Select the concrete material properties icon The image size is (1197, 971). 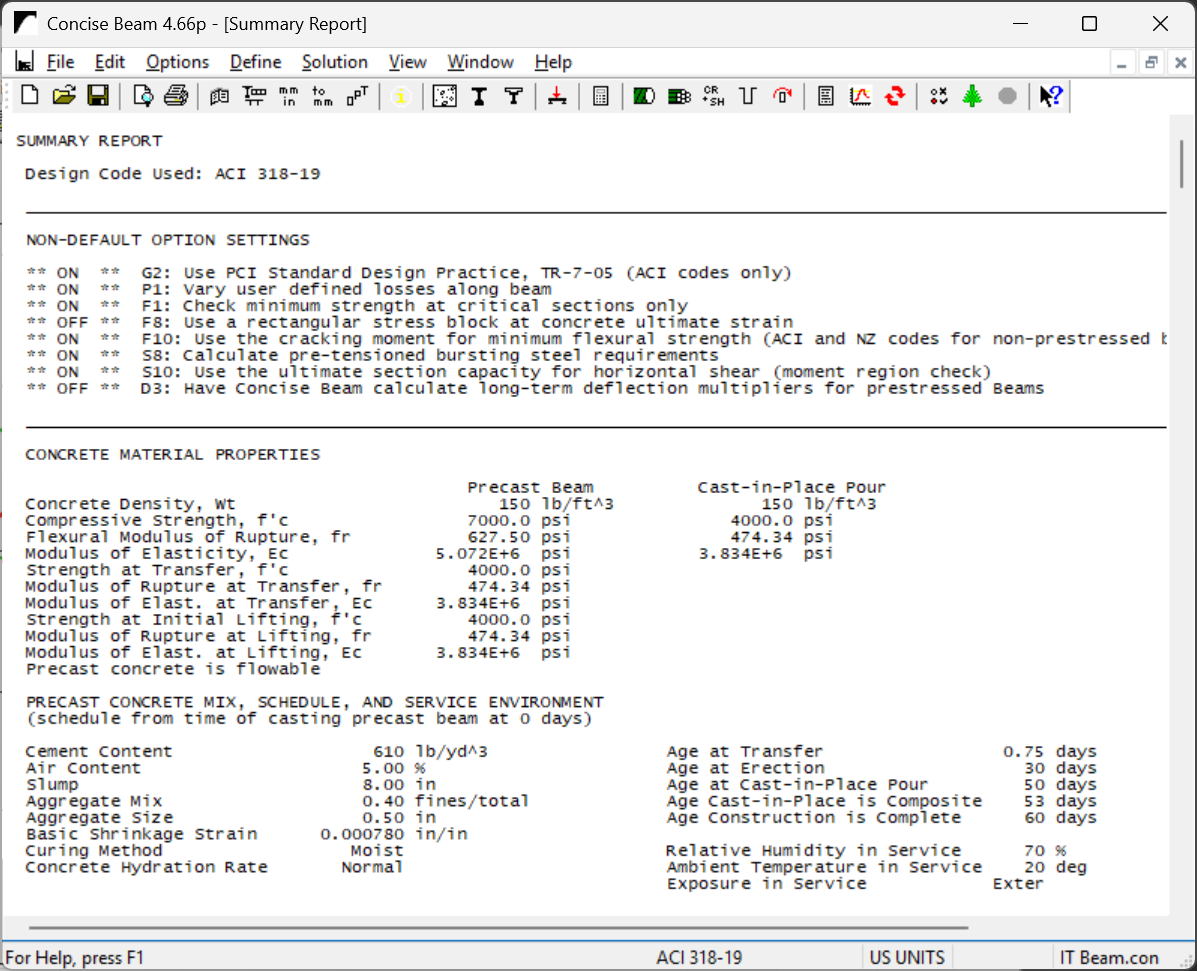444,96
